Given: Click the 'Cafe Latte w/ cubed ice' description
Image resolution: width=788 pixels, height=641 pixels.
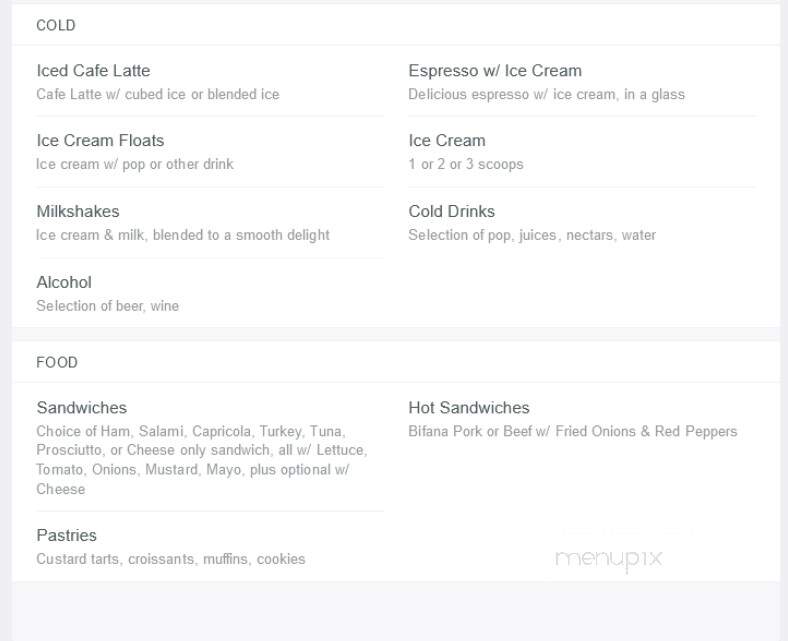Looking at the screenshot, I should (x=158, y=94).
